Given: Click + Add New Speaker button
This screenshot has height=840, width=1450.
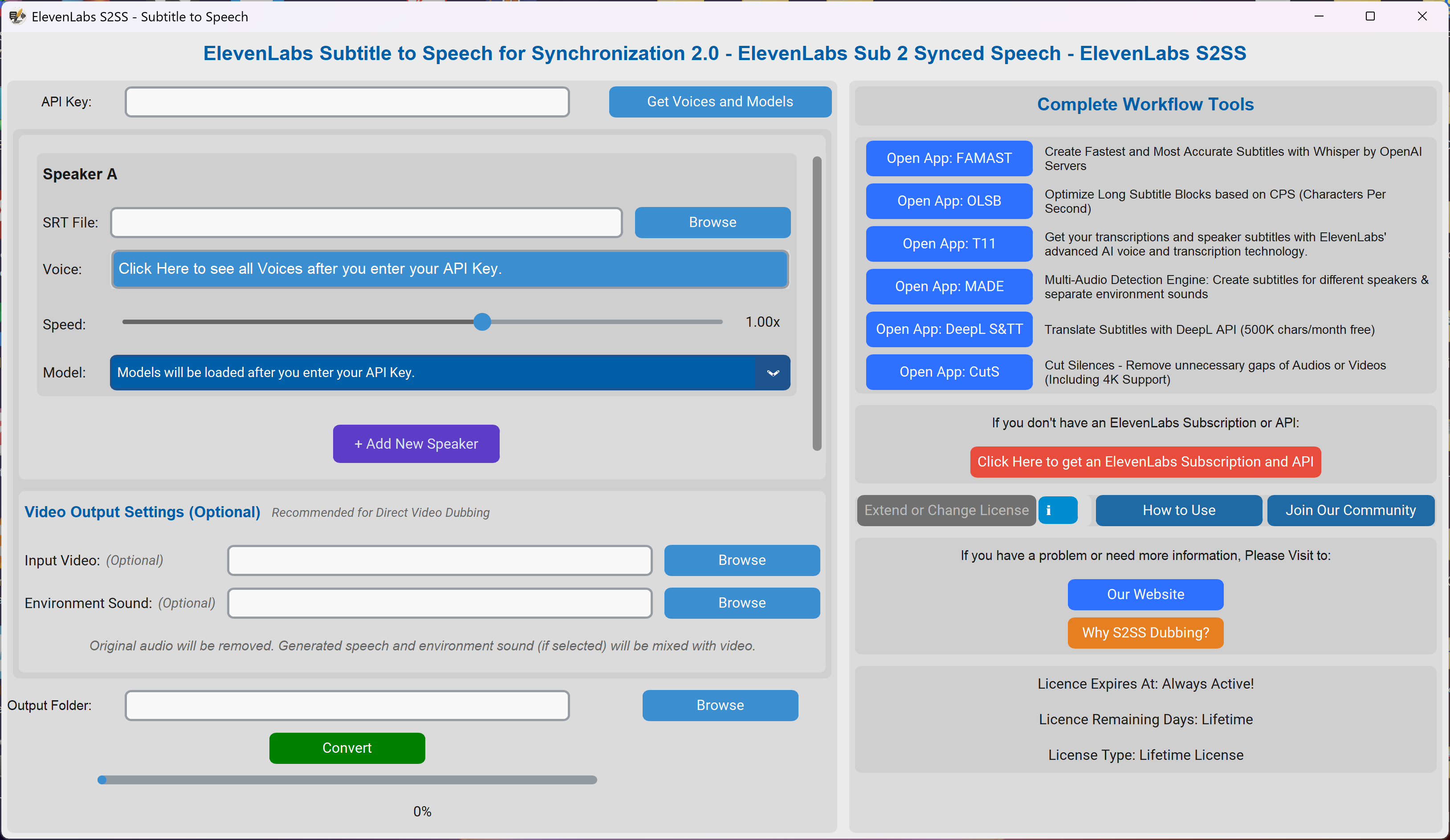Looking at the screenshot, I should (415, 443).
